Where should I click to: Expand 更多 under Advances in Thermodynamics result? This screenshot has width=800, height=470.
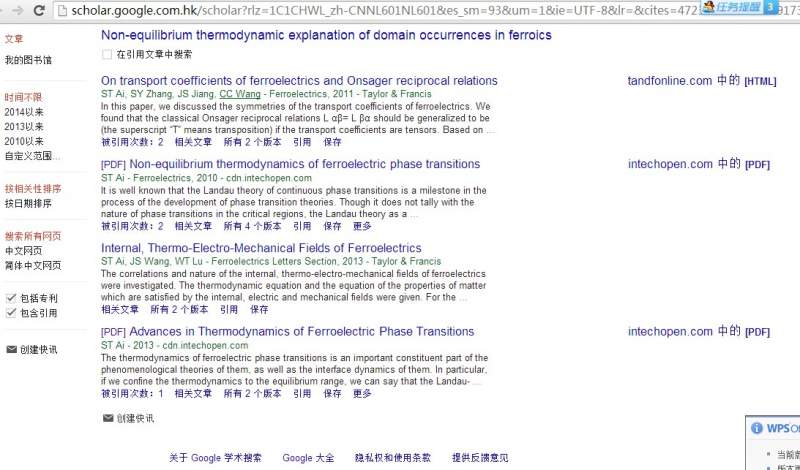point(362,393)
